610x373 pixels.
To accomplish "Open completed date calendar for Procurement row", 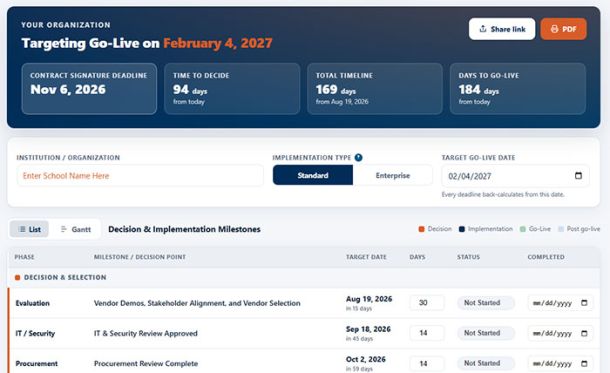I will click(x=584, y=364).
